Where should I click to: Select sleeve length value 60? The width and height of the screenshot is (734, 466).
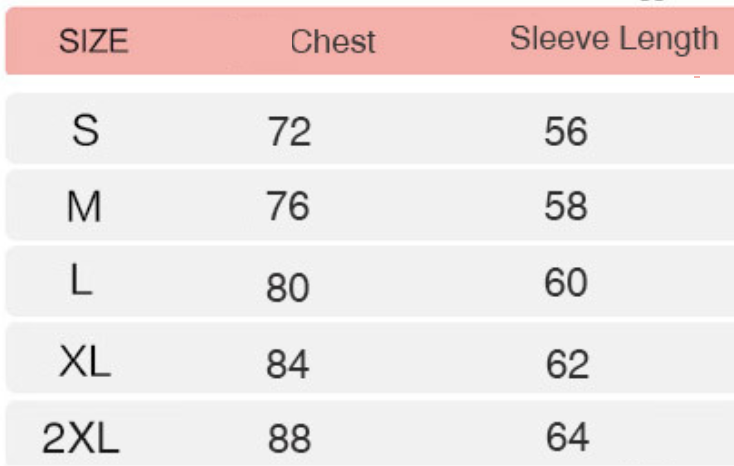(565, 284)
